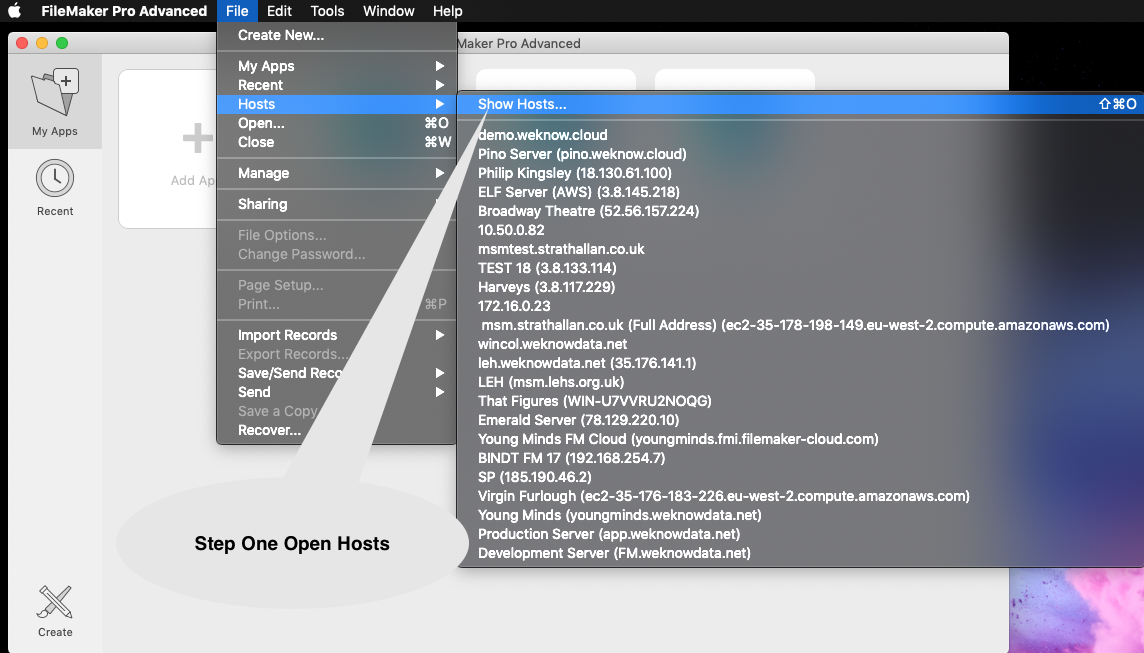Viewport: 1144px width, 653px height.
Task: Expand the Hosts submenu arrow
Action: coord(440,104)
